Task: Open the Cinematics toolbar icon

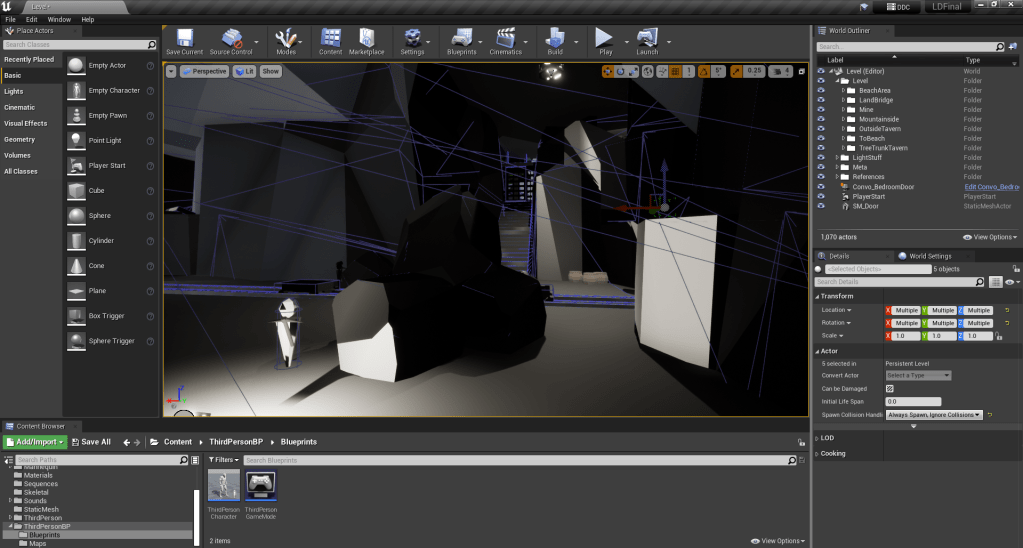Action: 506,38
